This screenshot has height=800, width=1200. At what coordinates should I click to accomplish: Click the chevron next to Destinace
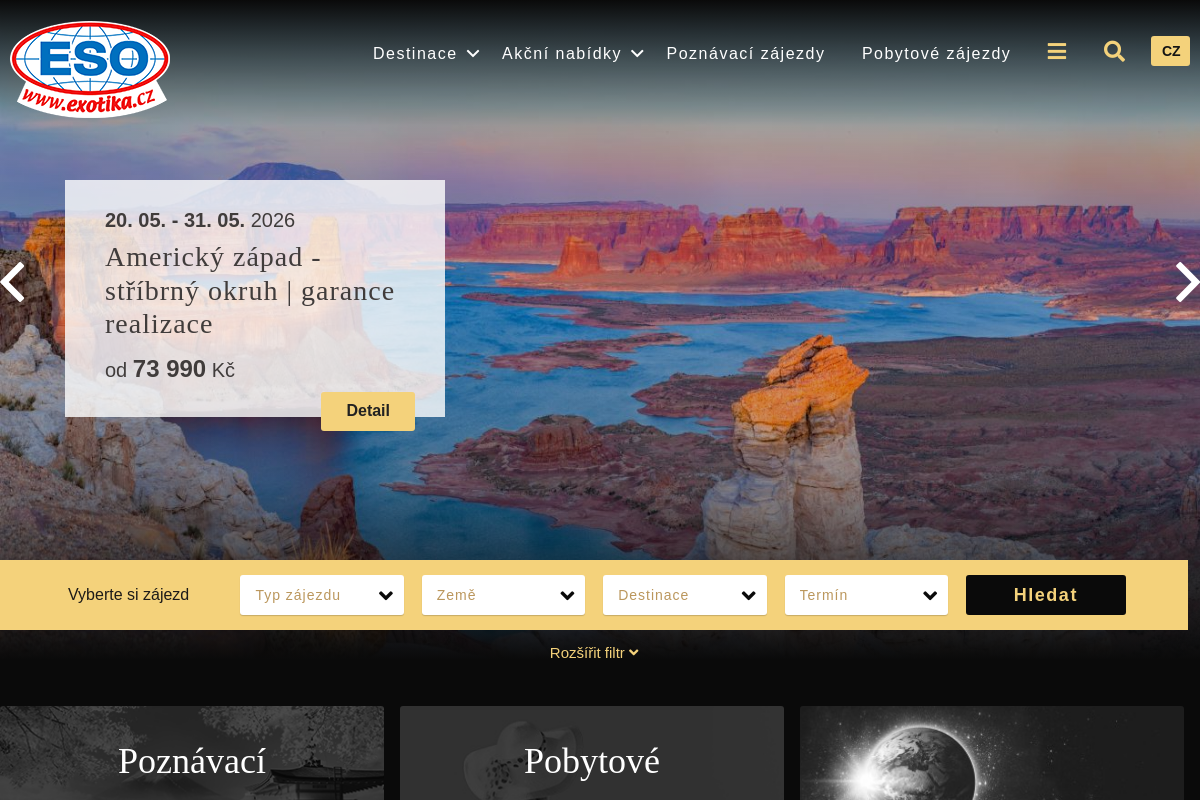coord(472,55)
